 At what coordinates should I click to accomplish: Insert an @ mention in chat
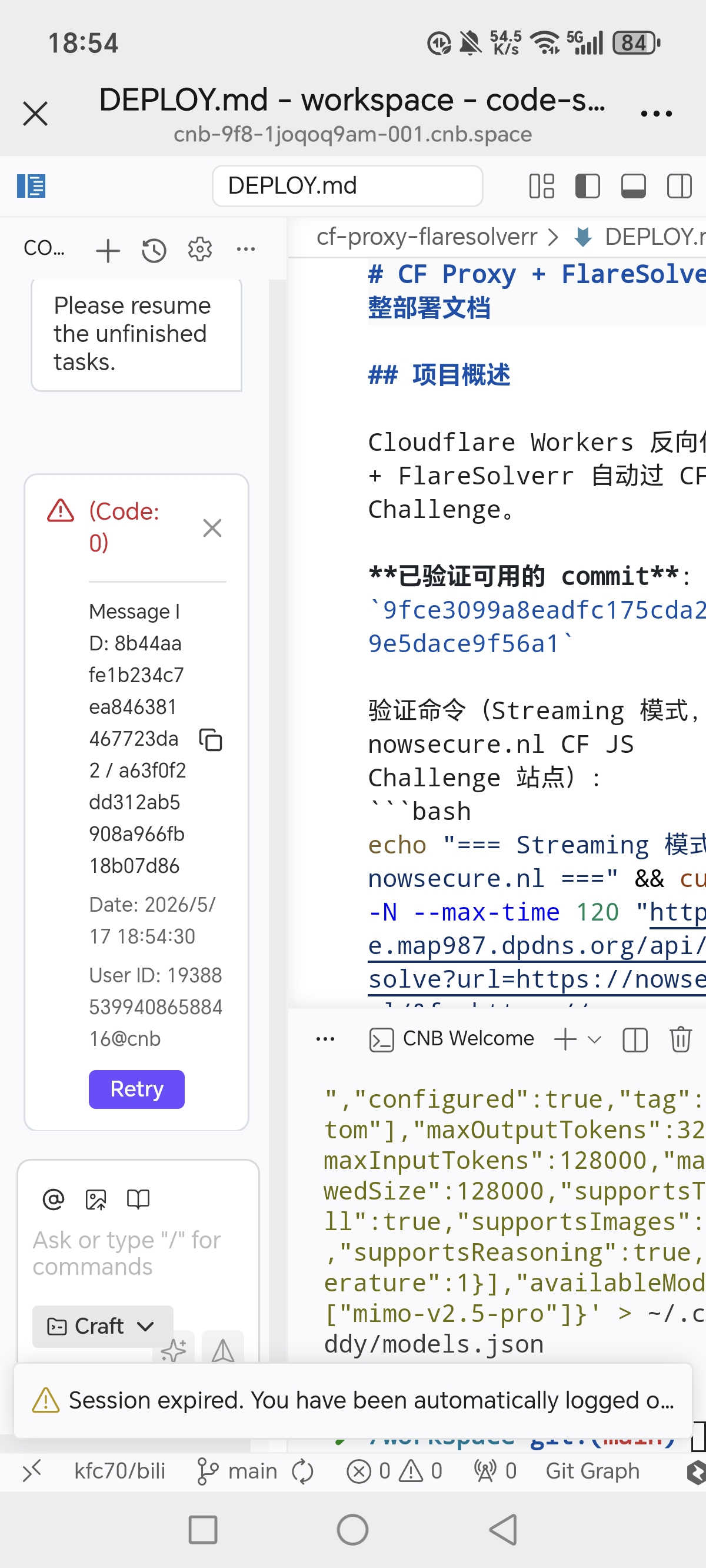pos(54,1199)
